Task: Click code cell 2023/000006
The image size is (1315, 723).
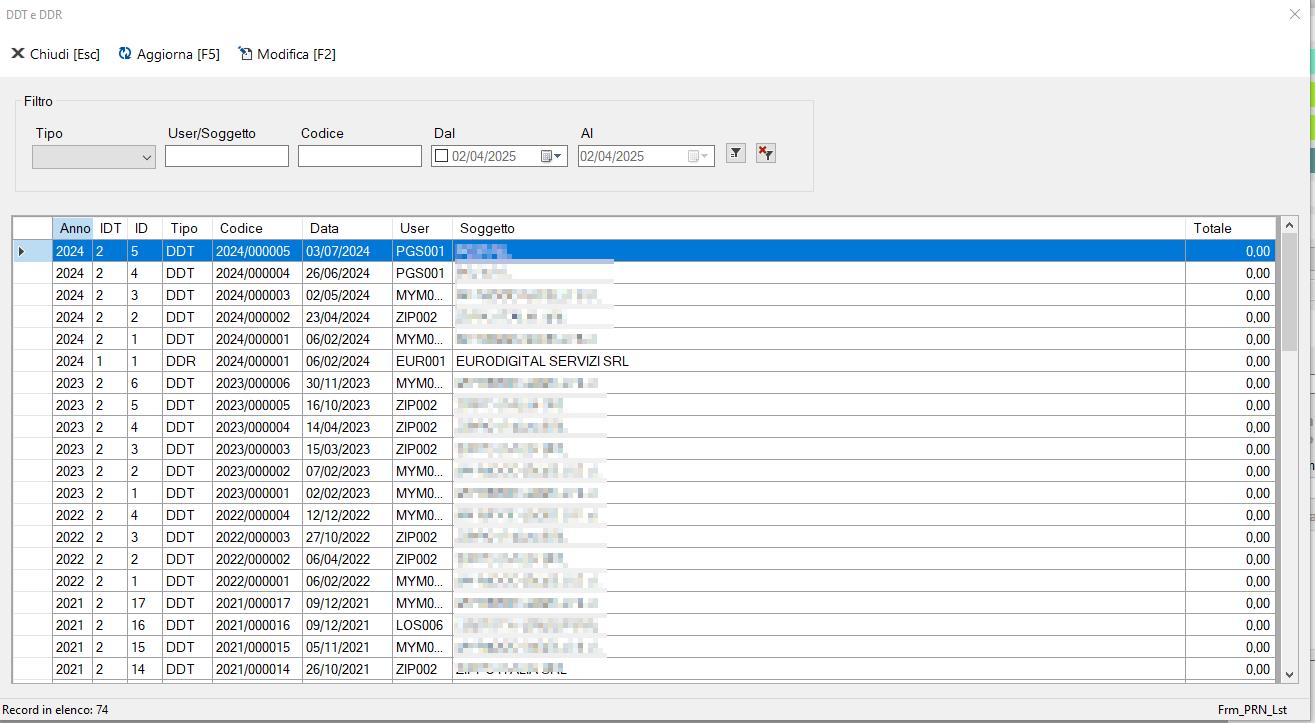Action: click(x=257, y=383)
